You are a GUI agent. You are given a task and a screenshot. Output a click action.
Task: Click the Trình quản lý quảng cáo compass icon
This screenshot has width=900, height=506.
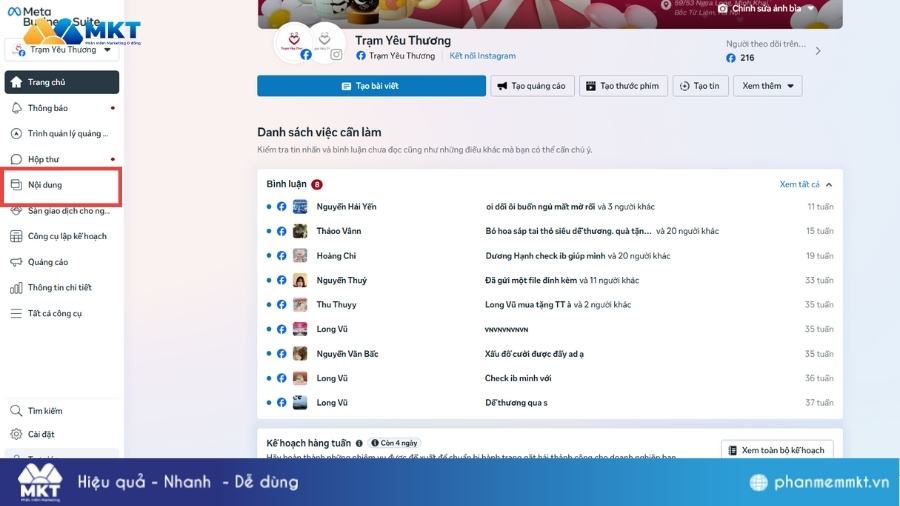pos(16,134)
